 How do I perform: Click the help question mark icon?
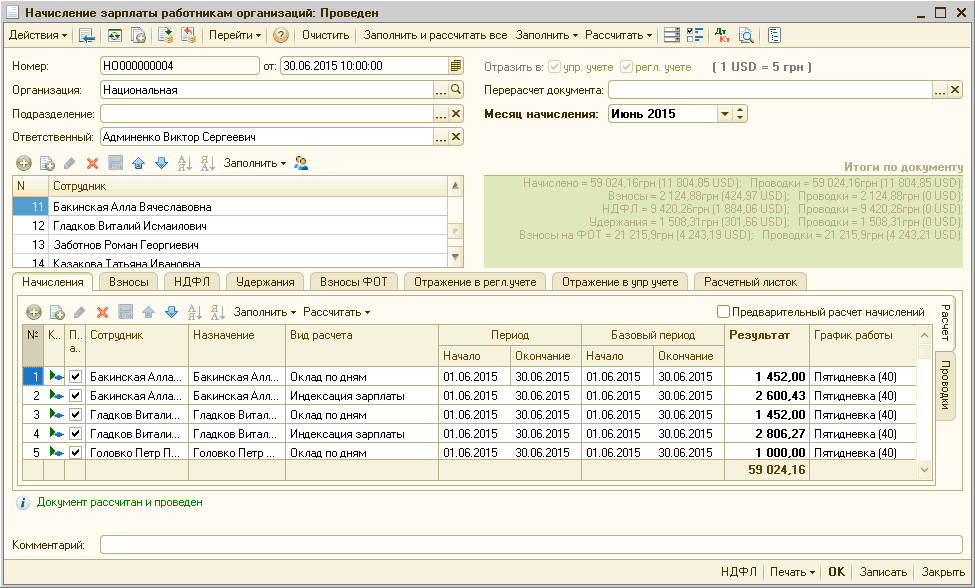coord(281,35)
